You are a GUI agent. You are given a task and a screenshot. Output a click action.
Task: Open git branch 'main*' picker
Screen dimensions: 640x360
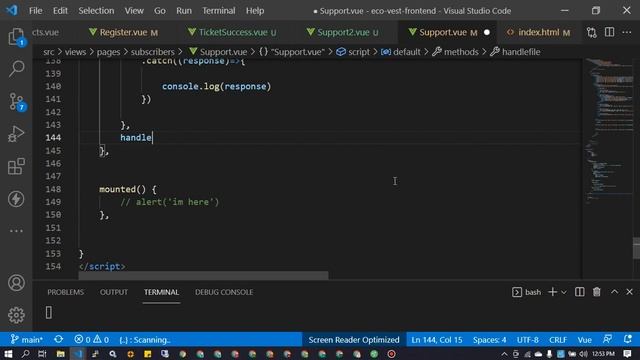tap(27, 340)
